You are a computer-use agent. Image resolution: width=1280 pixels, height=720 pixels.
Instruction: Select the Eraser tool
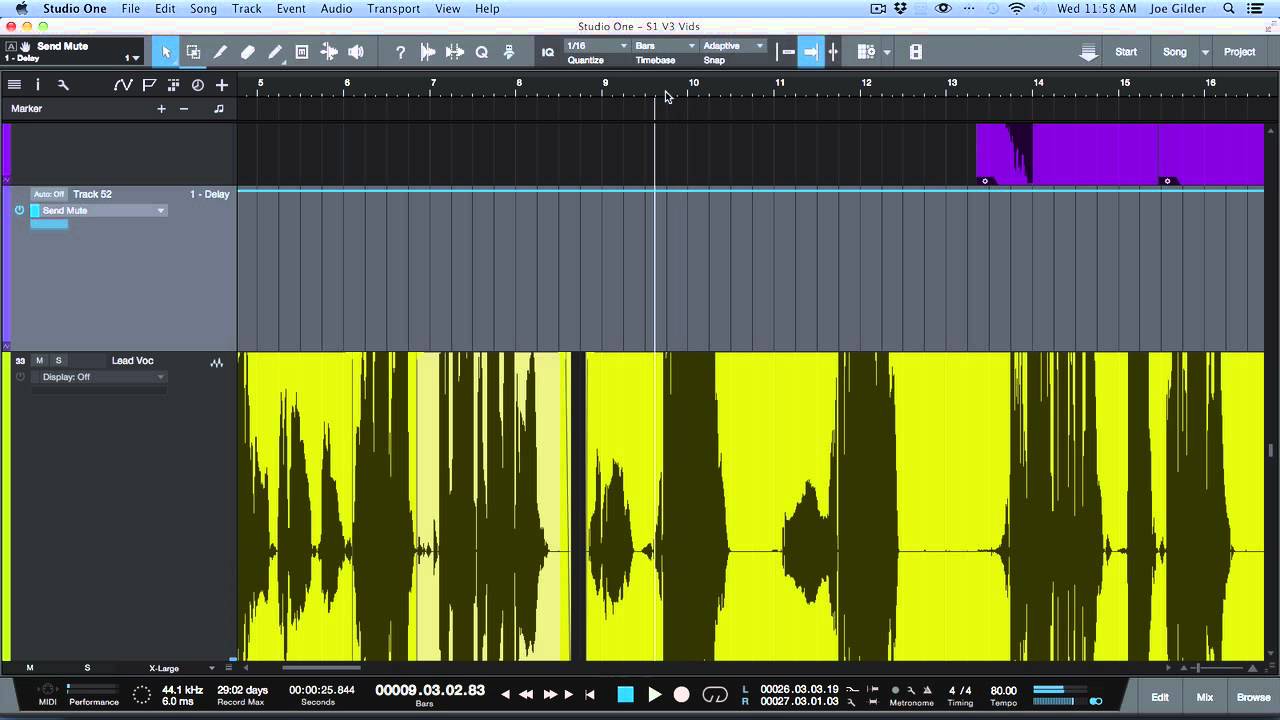[x=247, y=52]
